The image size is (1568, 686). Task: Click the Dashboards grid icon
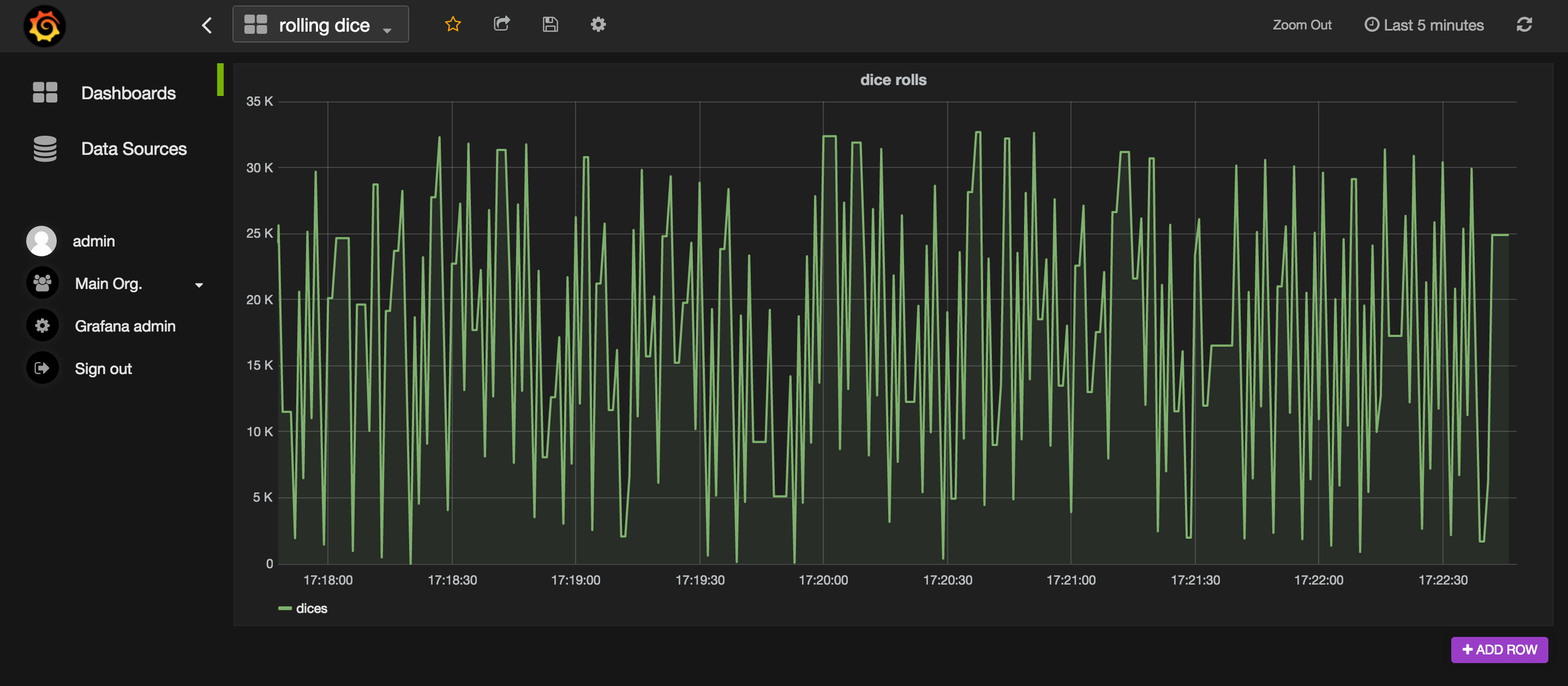pos(45,93)
